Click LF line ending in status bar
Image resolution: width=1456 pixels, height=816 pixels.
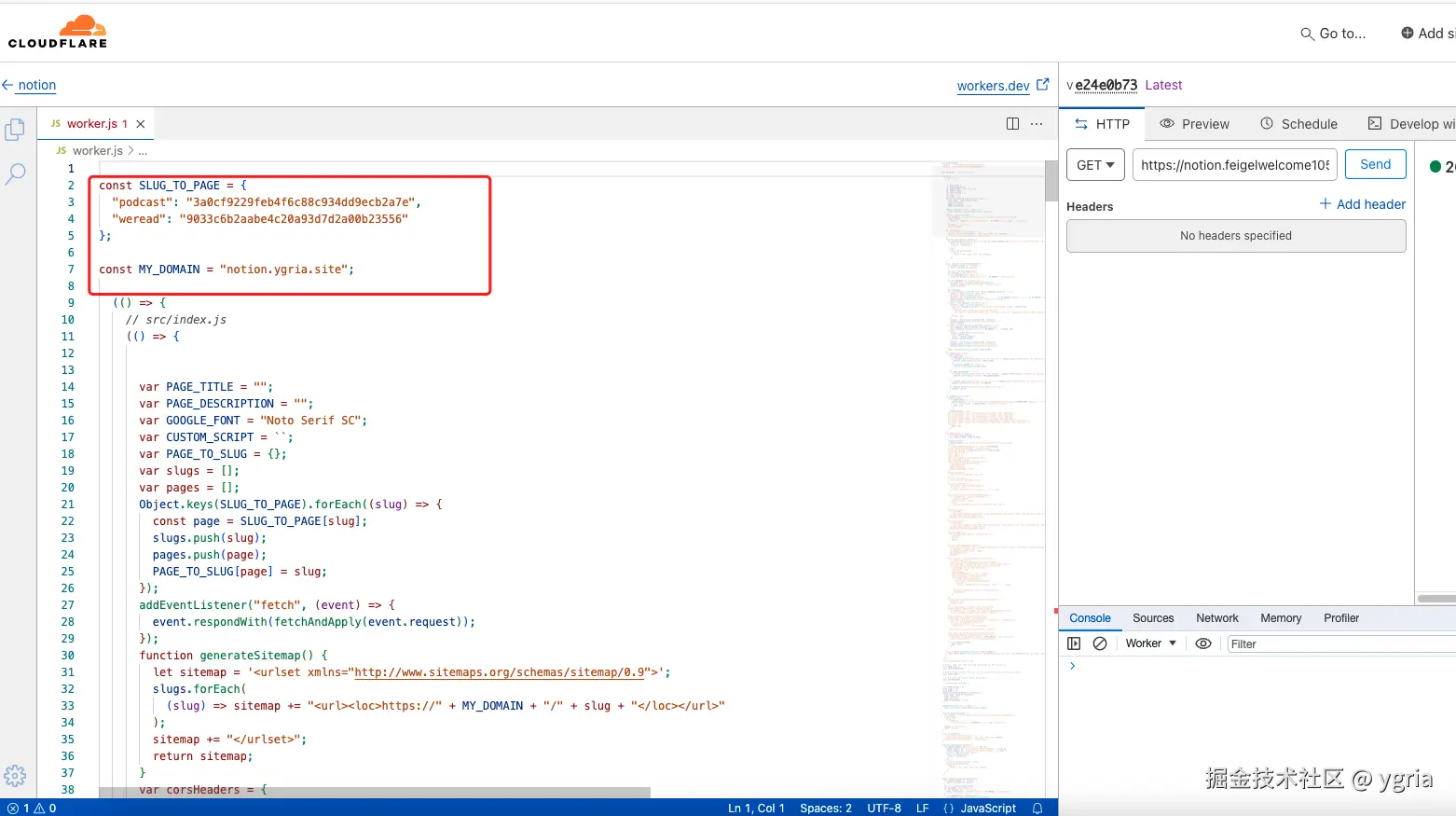[x=922, y=809]
